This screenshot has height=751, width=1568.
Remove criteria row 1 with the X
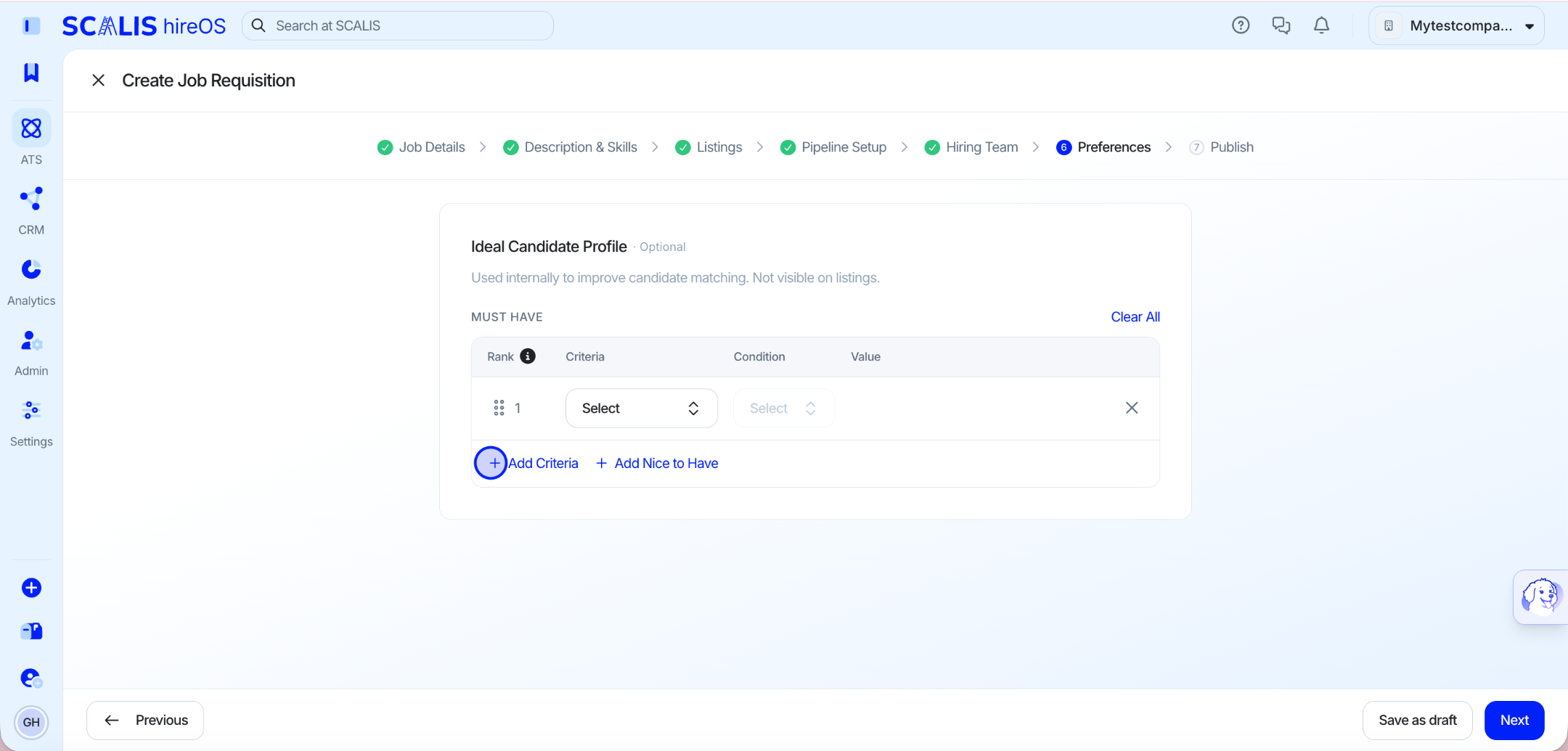(x=1132, y=408)
